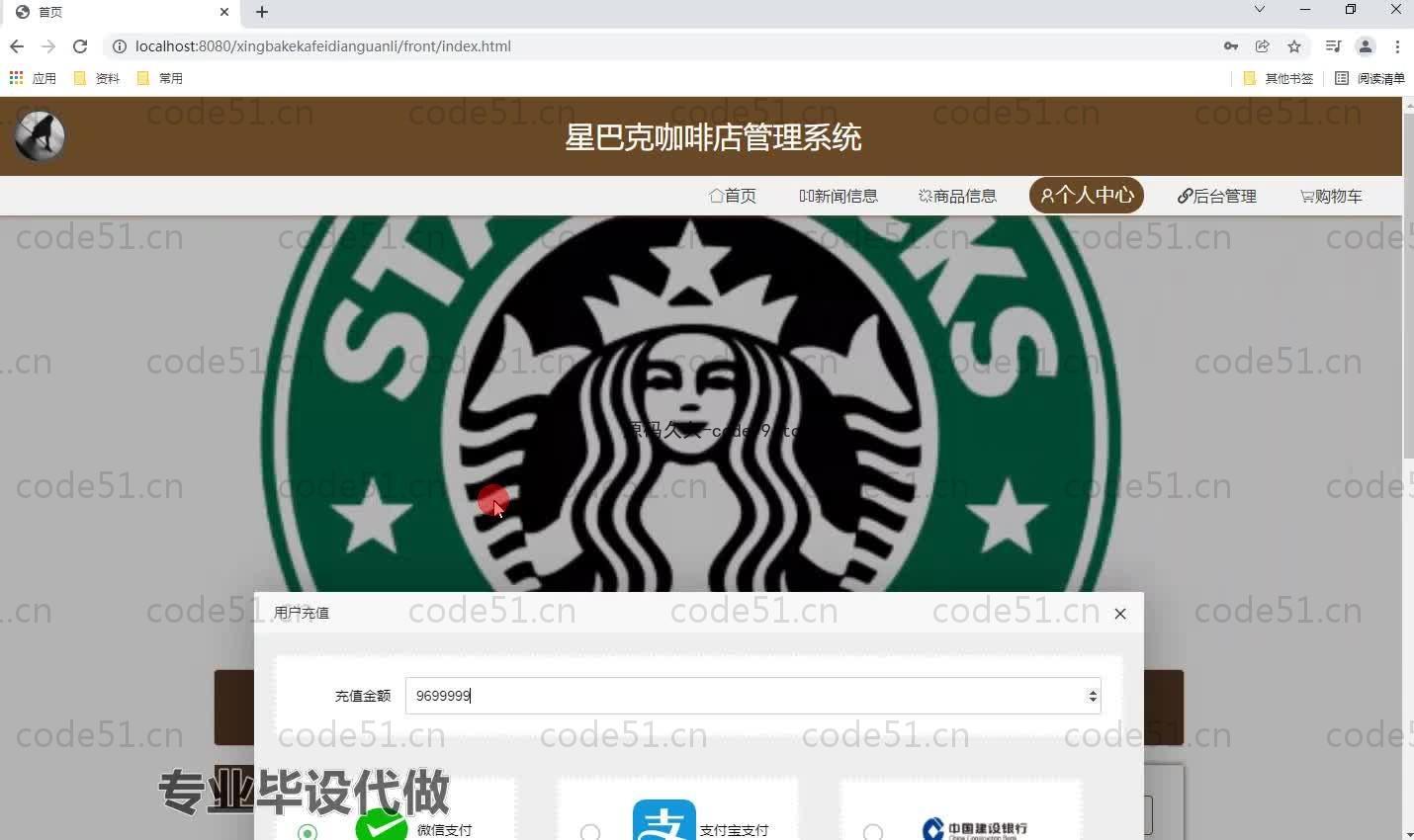
Task: Open saved passwords key icon
Action: pyautogui.click(x=1231, y=46)
